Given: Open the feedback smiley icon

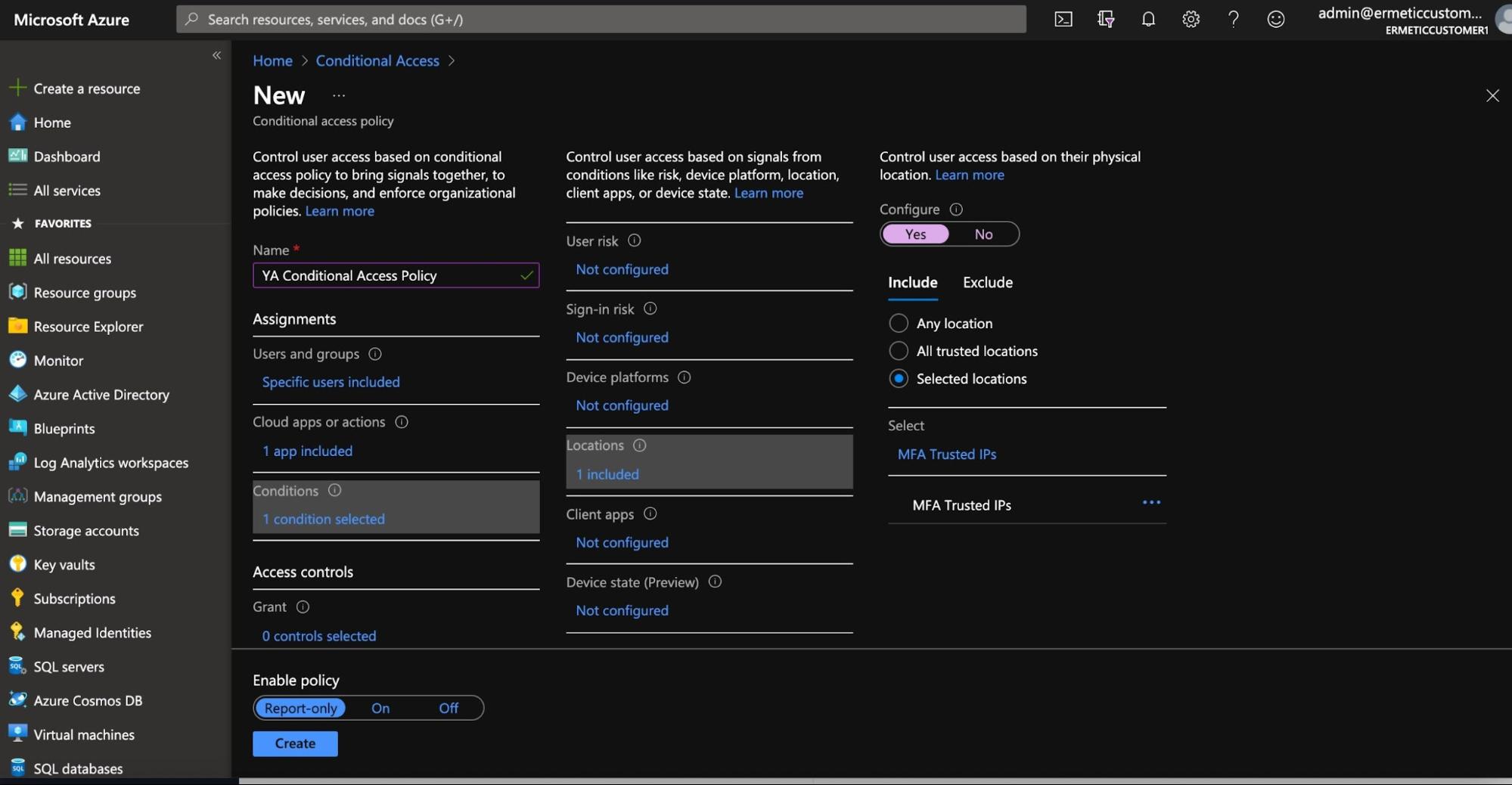Looking at the screenshot, I should coord(1275,19).
